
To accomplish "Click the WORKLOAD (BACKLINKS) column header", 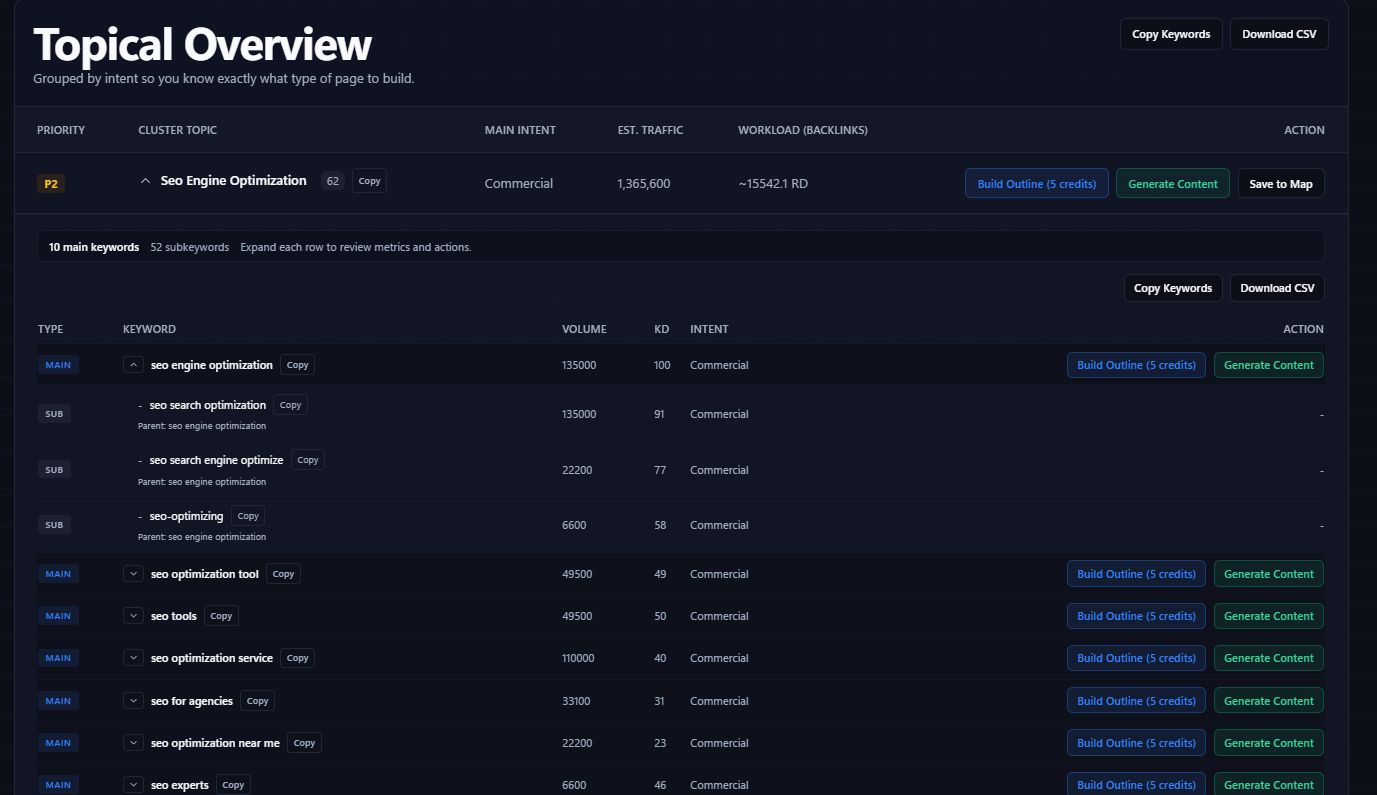I will (x=803, y=130).
